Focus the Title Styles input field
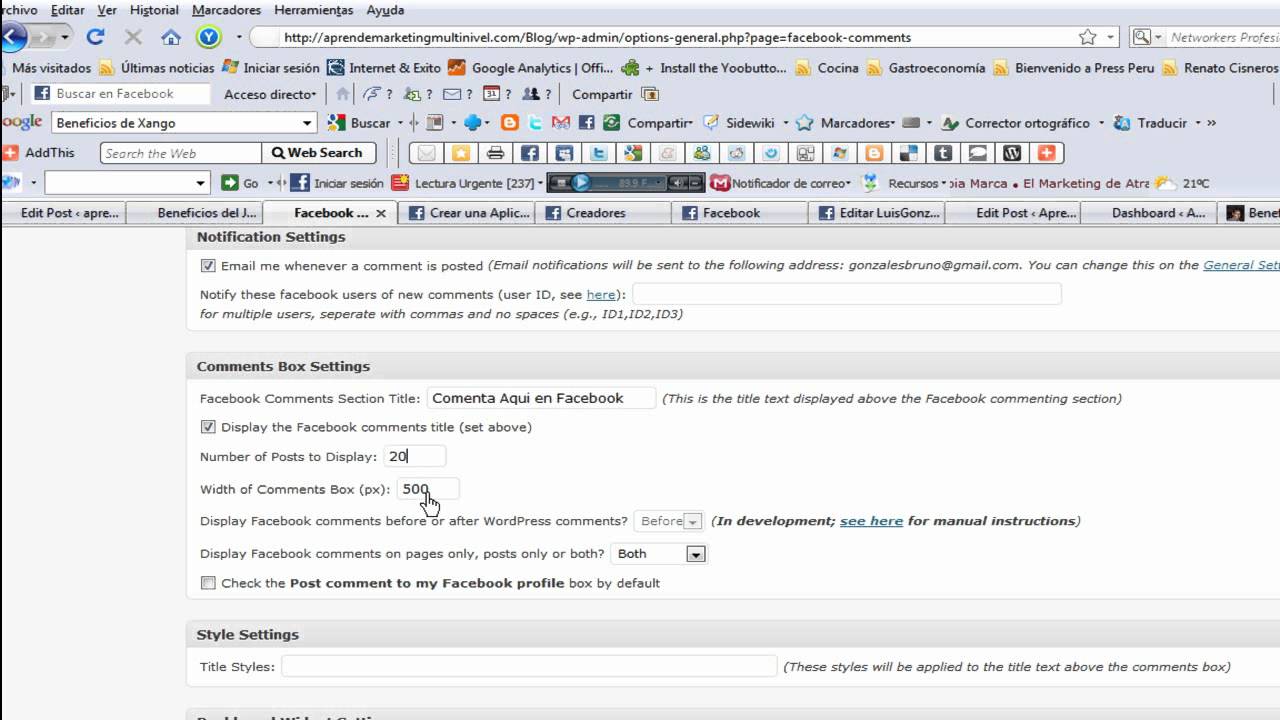The height and width of the screenshot is (720, 1280). 529,666
